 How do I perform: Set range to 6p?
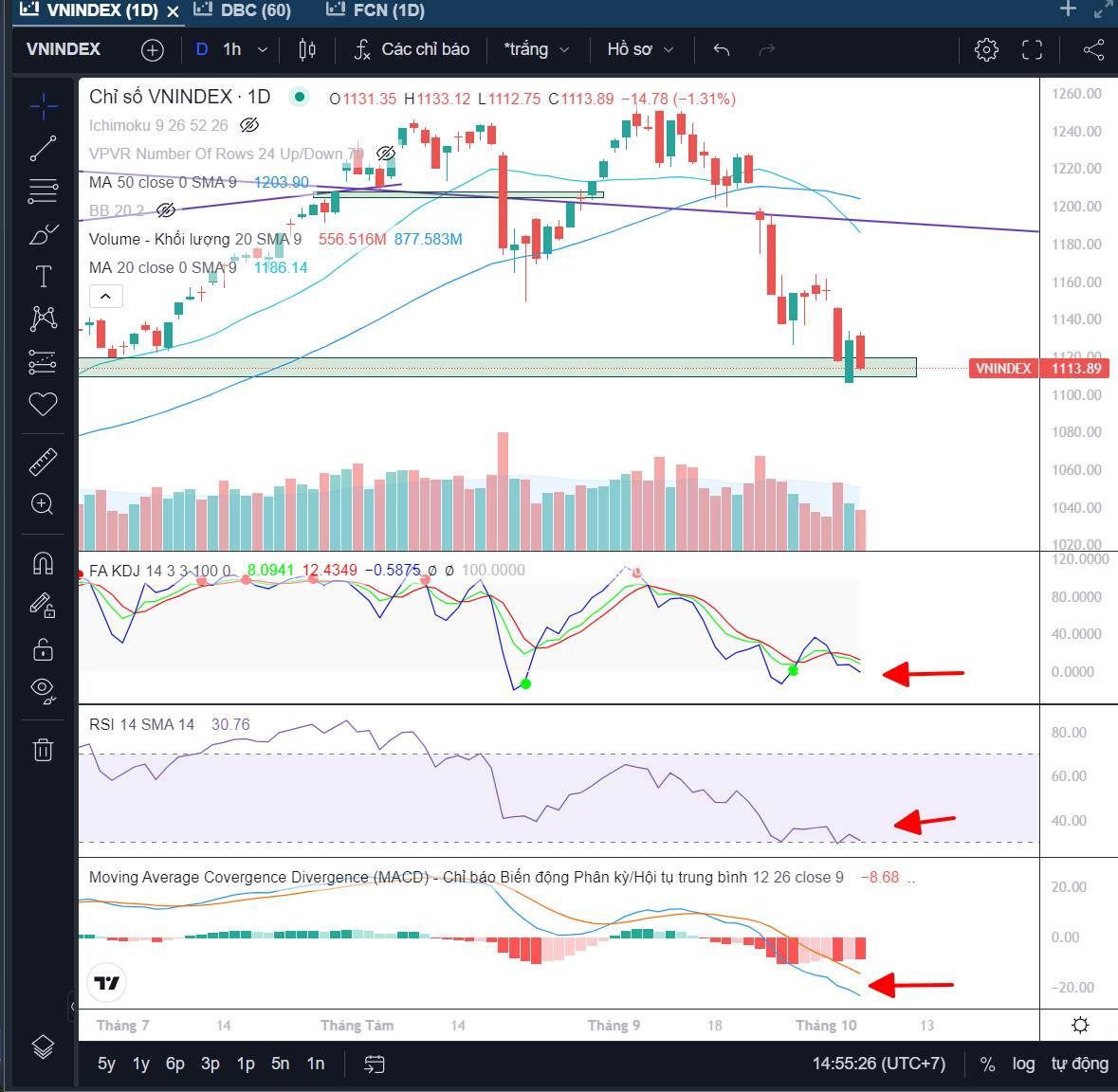[175, 1065]
